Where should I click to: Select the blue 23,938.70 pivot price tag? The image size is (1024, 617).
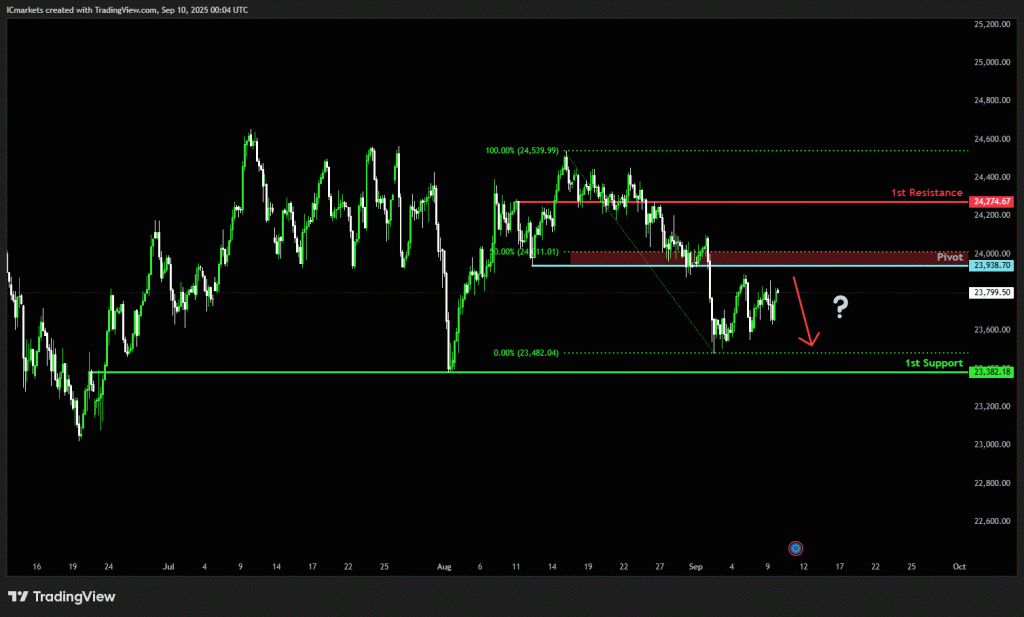pos(991,265)
